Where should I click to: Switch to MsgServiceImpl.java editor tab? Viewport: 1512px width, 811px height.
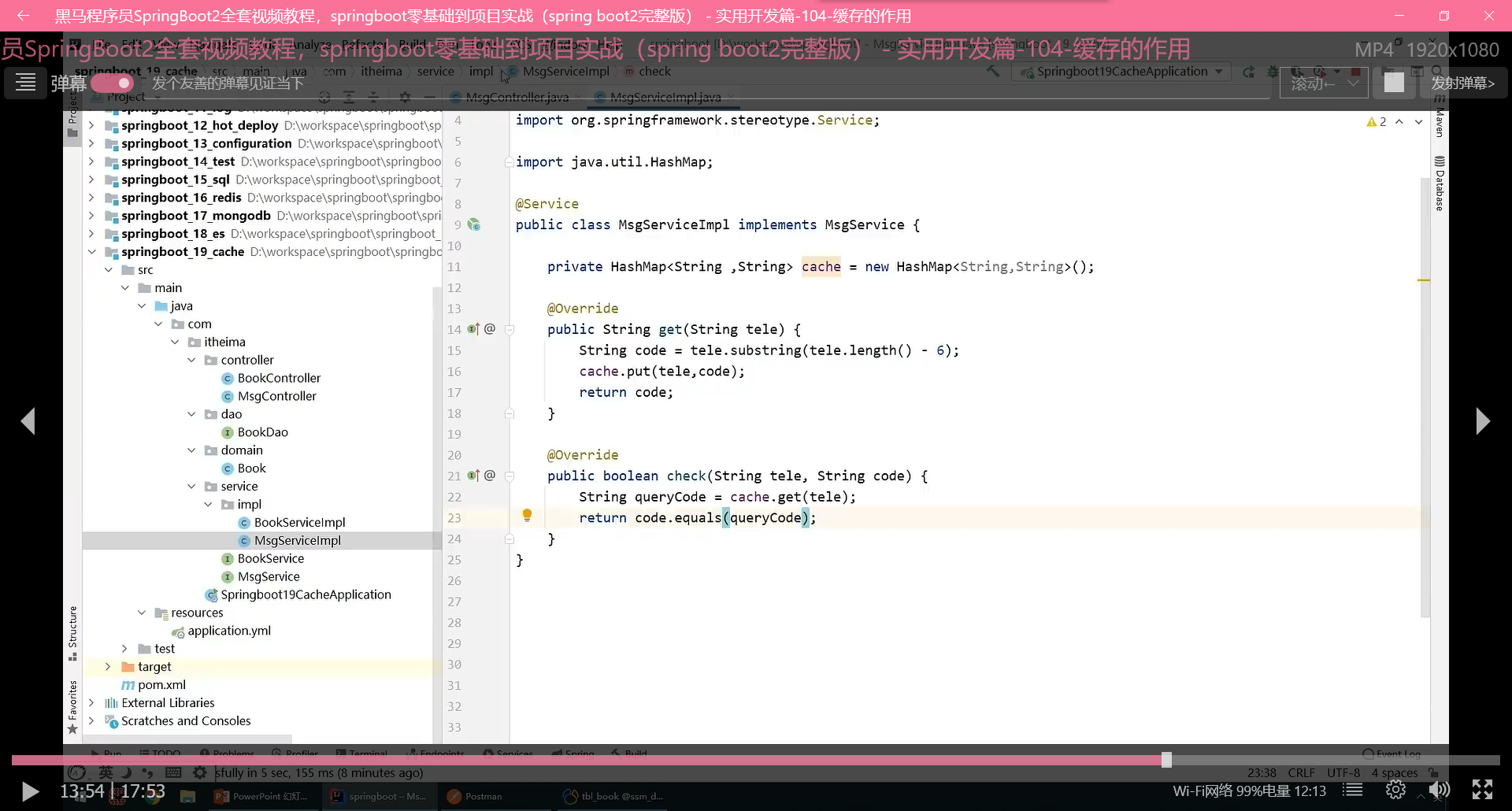(x=665, y=97)
